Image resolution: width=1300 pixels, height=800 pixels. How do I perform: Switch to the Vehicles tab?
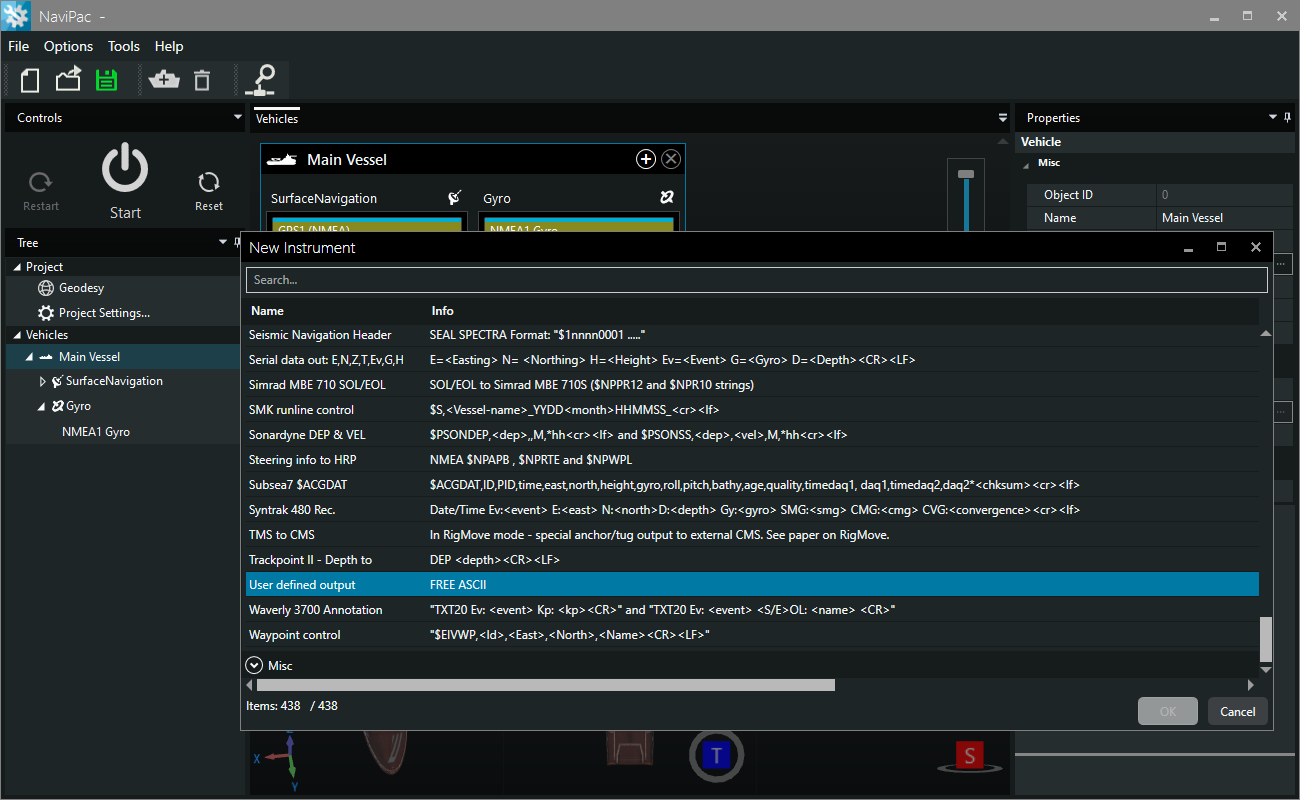tap(277, 118)
